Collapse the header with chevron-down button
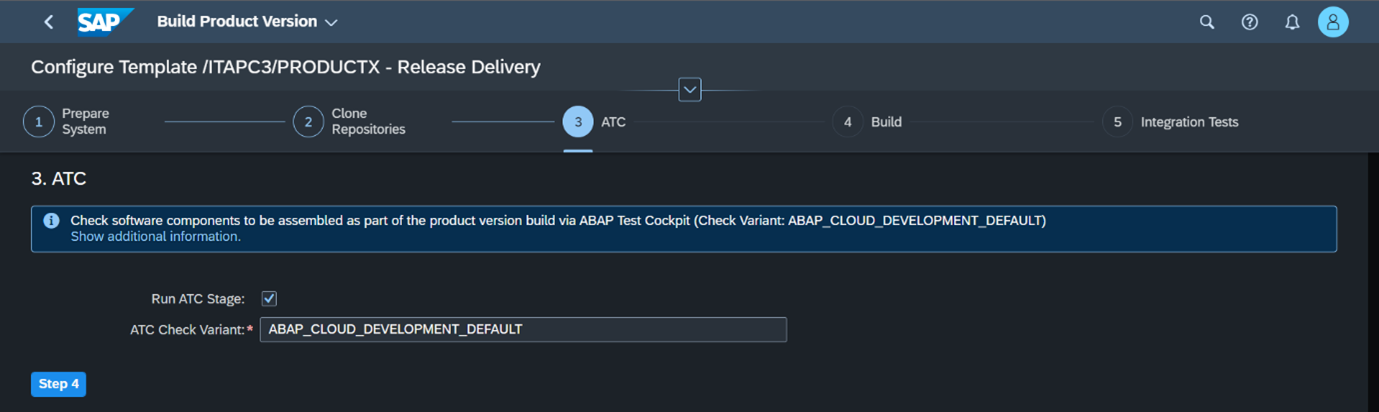Image resolution: width=1379 pixels, height=412 pixels. click(x=689, y=89)
